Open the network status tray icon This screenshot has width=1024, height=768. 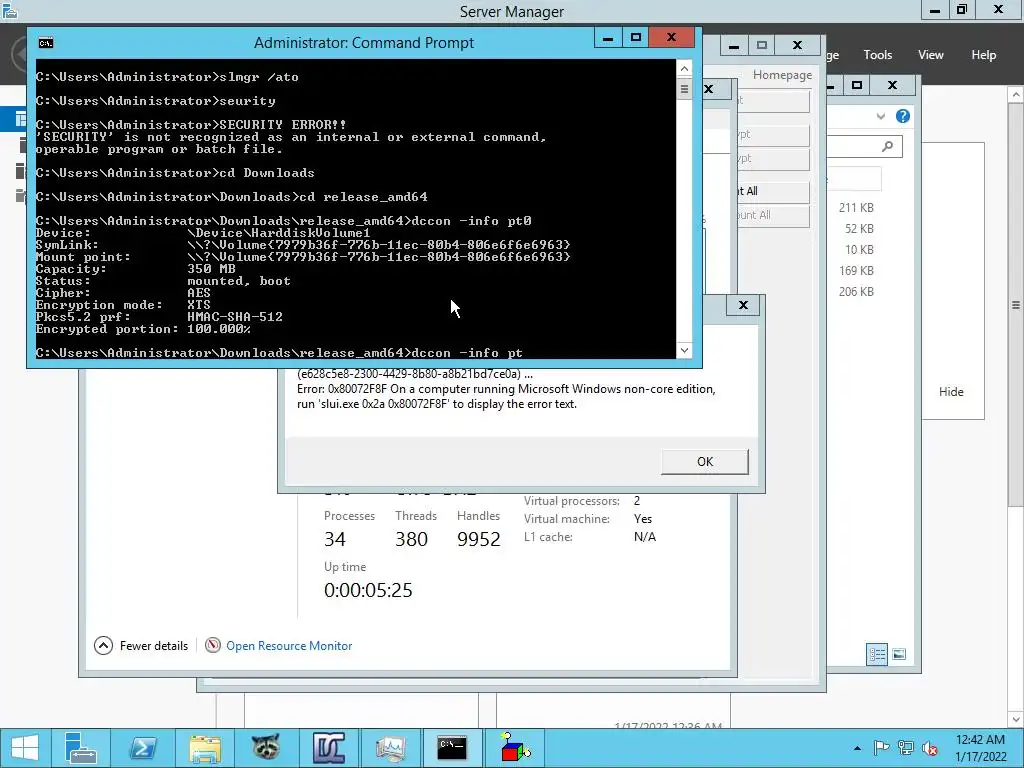pyautogui.click(x=906, y=748)
